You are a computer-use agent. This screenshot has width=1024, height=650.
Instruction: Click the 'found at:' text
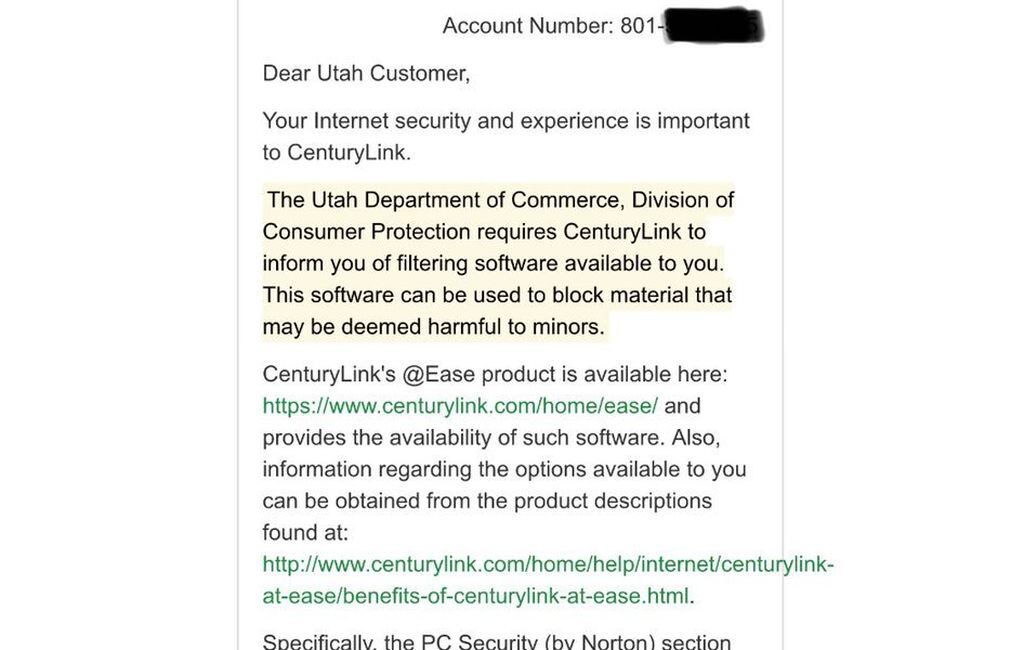pos(305,533)
